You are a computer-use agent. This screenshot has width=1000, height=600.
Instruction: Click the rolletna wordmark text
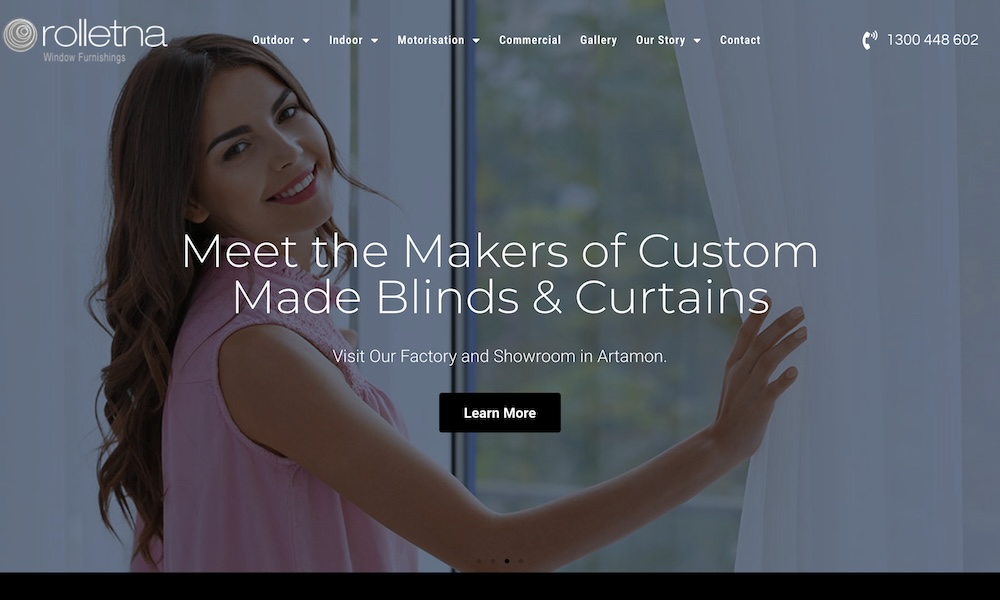(104, 34)
